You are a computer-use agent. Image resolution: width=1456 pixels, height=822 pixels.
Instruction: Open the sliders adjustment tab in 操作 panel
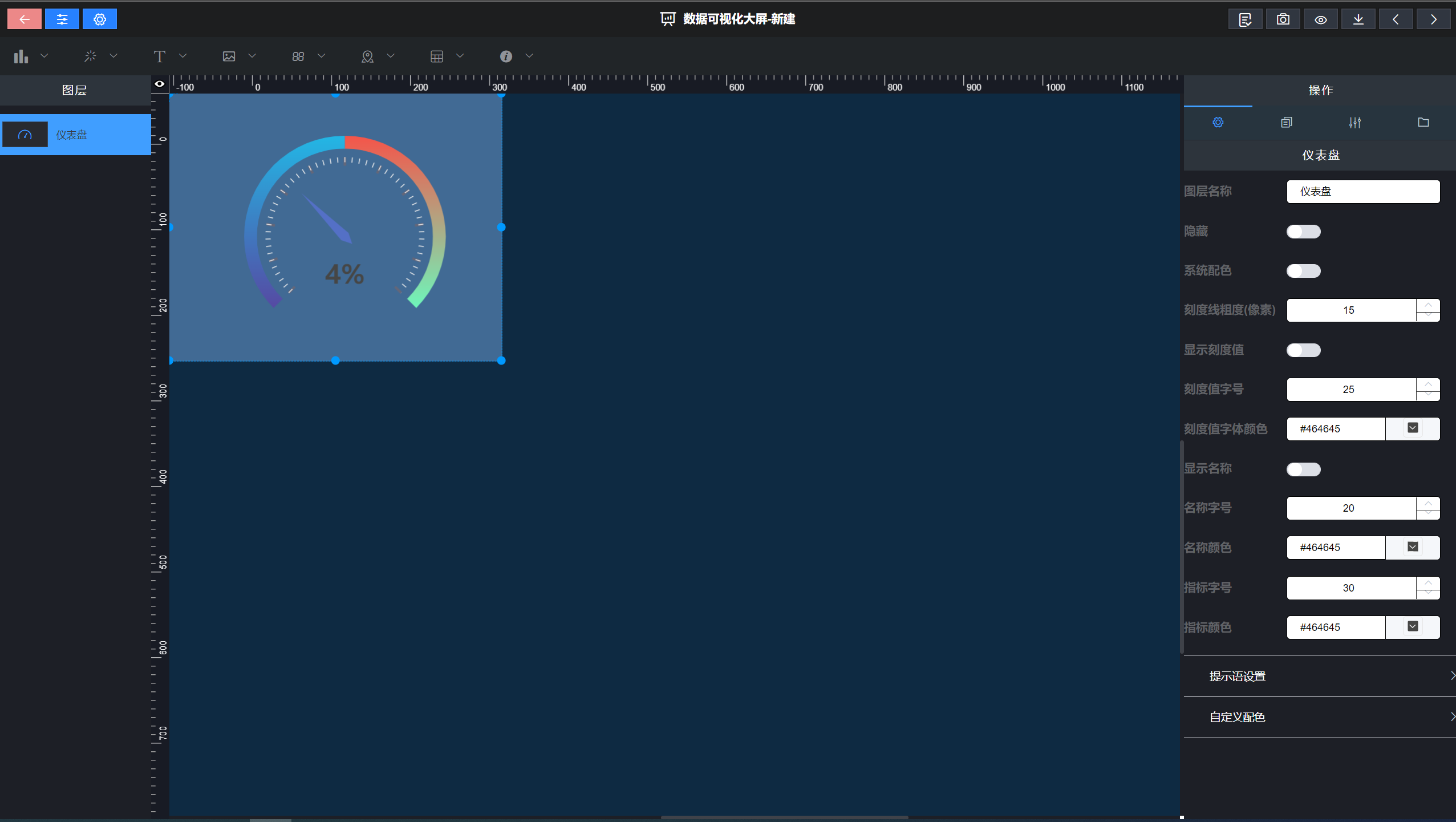pyautogui.click(x=1355, y=122)
